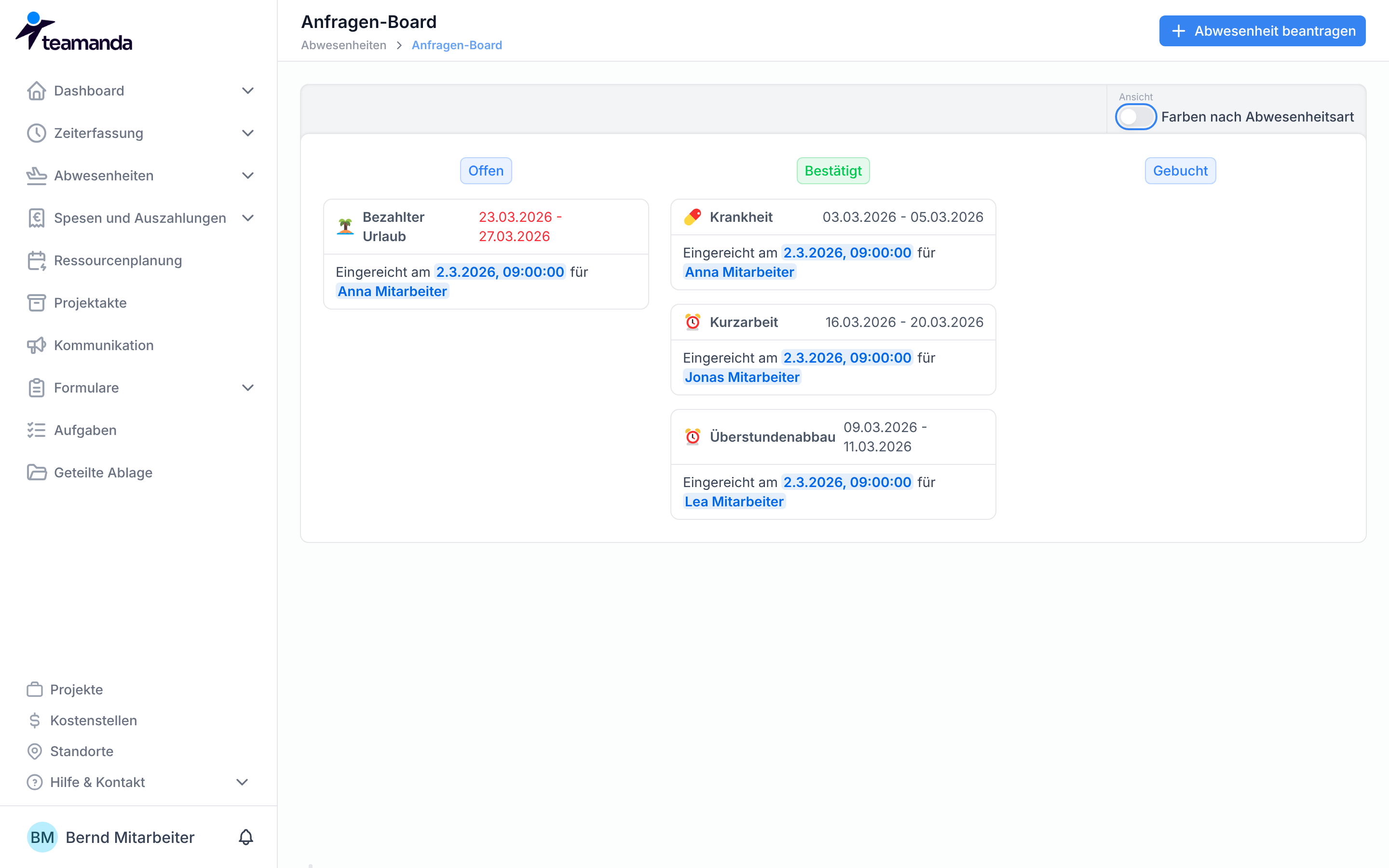Click the palm tree icon on Bezahlter Urlaub card
1389x868 pixels.
[345, 227]
